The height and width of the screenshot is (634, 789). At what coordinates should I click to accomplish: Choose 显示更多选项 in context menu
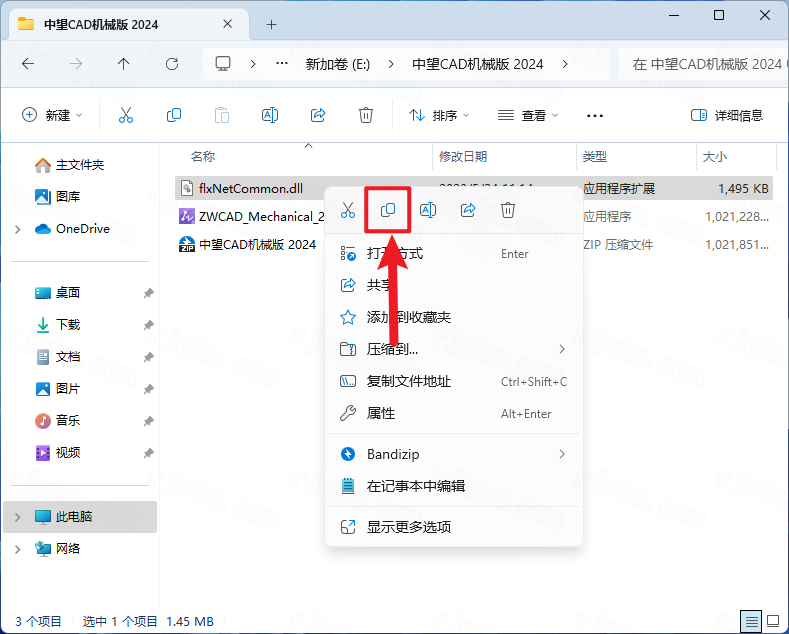coord(408,527)
